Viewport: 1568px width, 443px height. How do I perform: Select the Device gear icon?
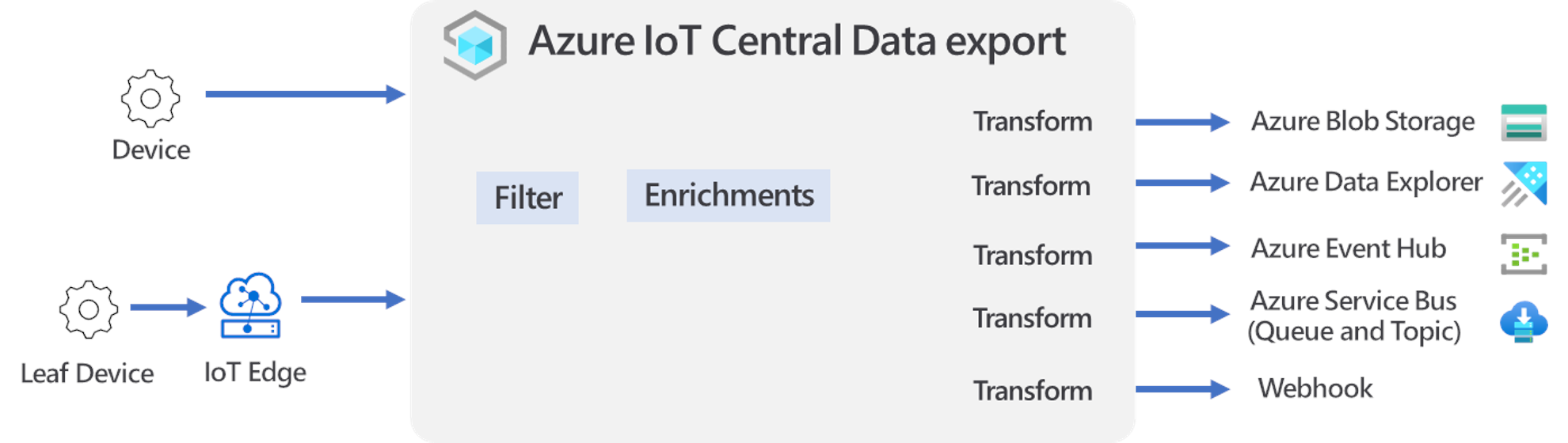pos(150,99)
